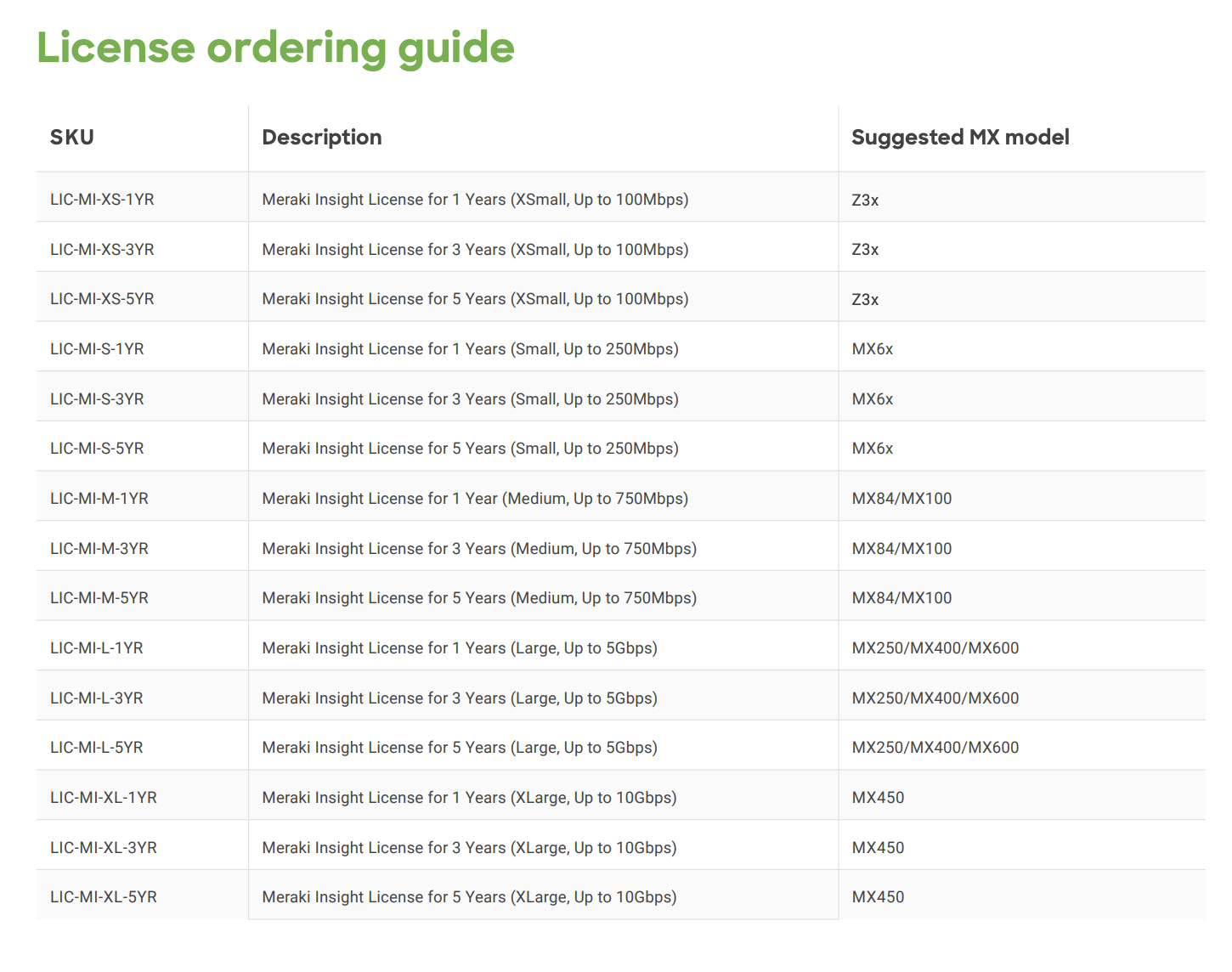Select the LIC-MI-XS-5YR SKU cell

(103, 298)
